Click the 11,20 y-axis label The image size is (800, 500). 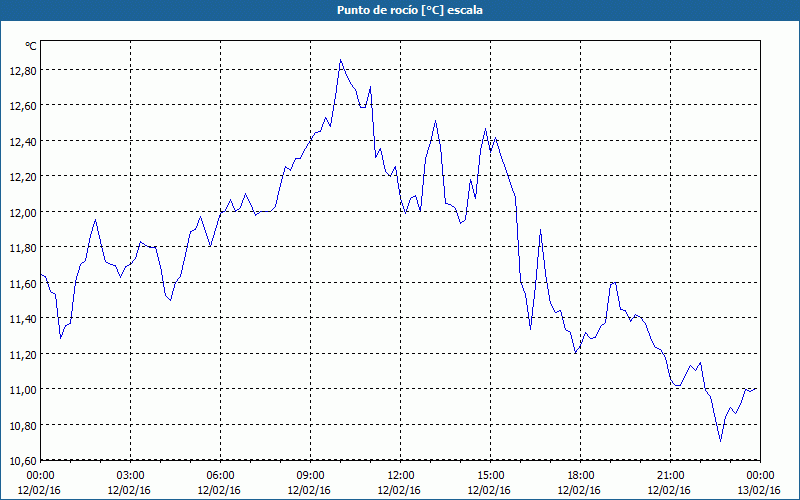point(23,355)
